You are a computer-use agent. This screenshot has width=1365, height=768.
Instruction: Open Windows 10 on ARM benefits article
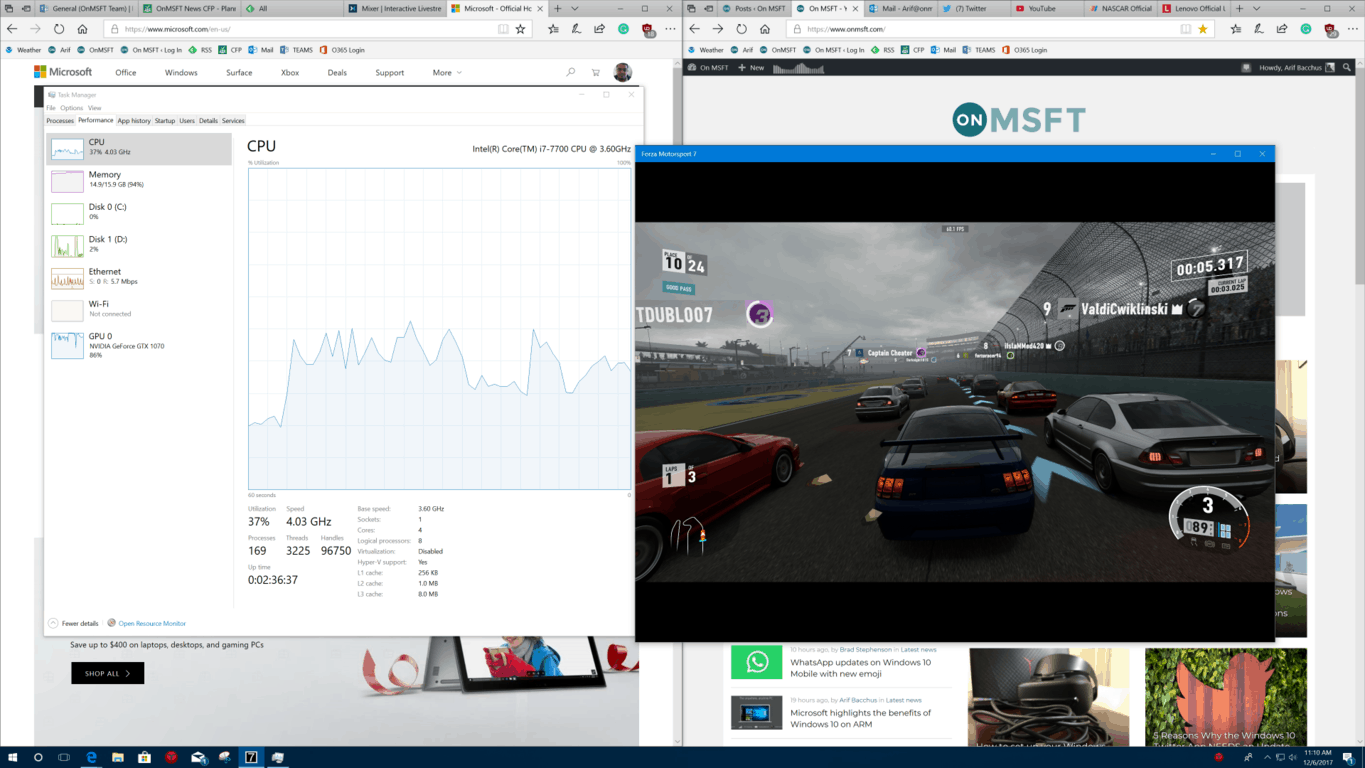tap(861, 718)
